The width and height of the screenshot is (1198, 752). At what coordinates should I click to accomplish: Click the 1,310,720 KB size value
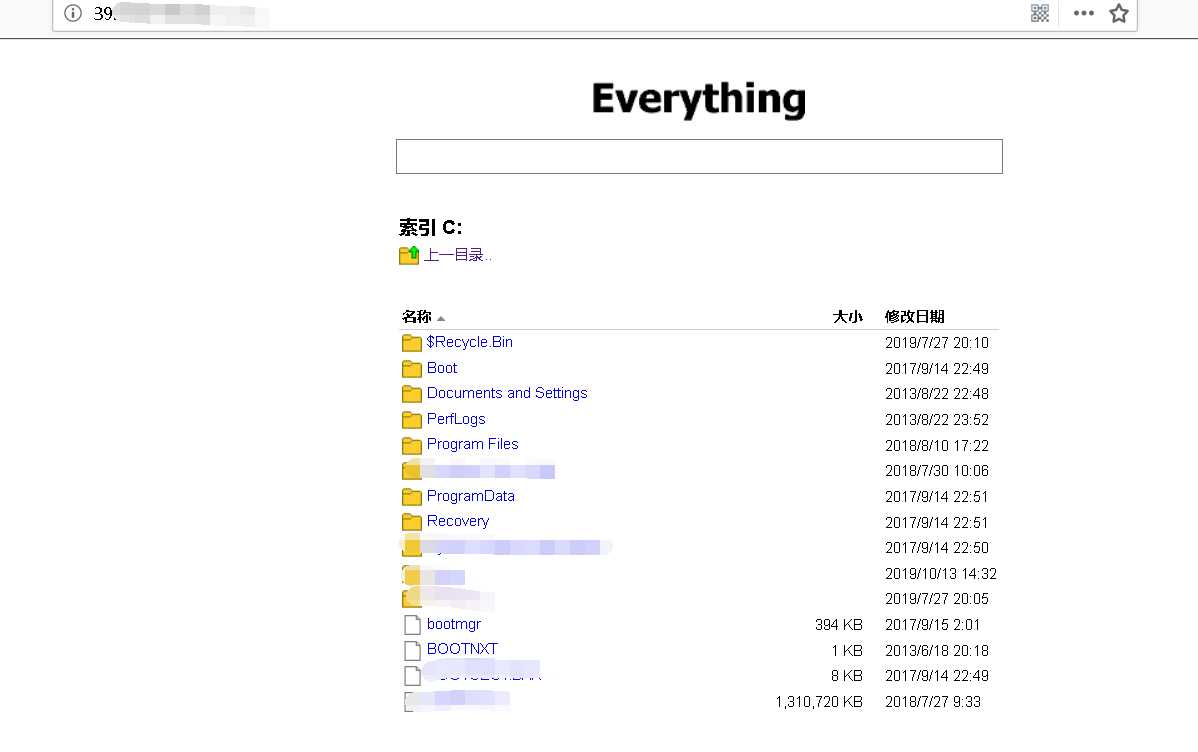point(819,702)
